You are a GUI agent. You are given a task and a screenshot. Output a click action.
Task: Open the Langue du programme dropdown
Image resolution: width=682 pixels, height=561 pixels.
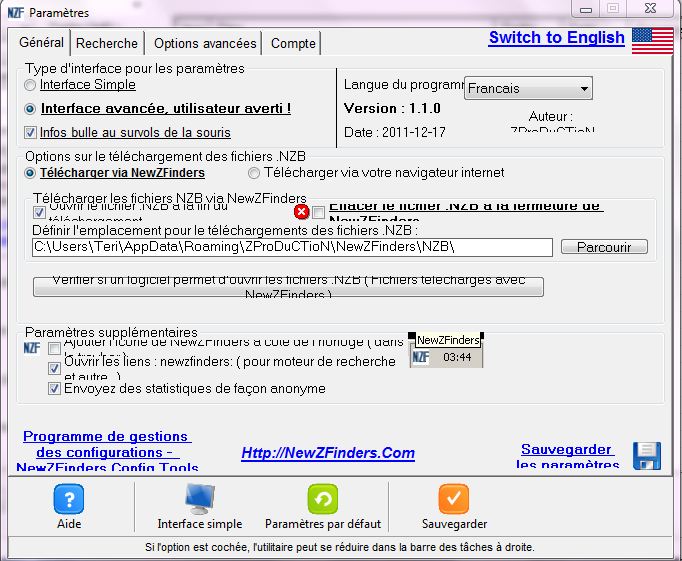pos(528,88)
